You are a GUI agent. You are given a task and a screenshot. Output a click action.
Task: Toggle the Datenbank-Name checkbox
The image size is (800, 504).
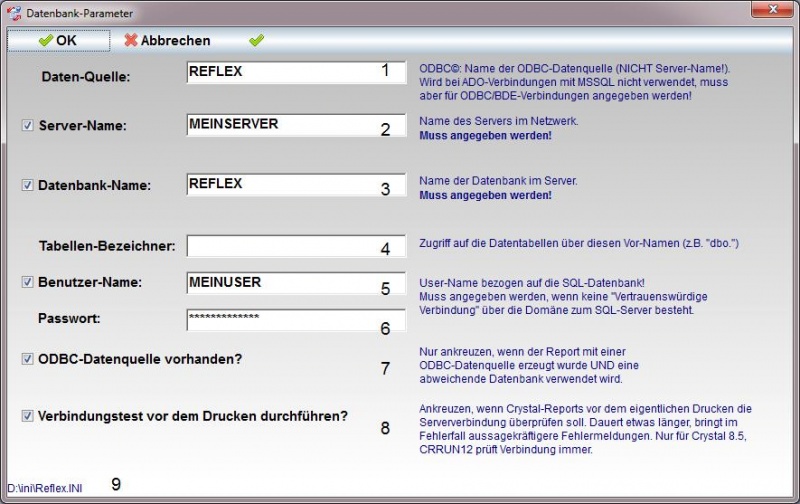pos(28,185)
